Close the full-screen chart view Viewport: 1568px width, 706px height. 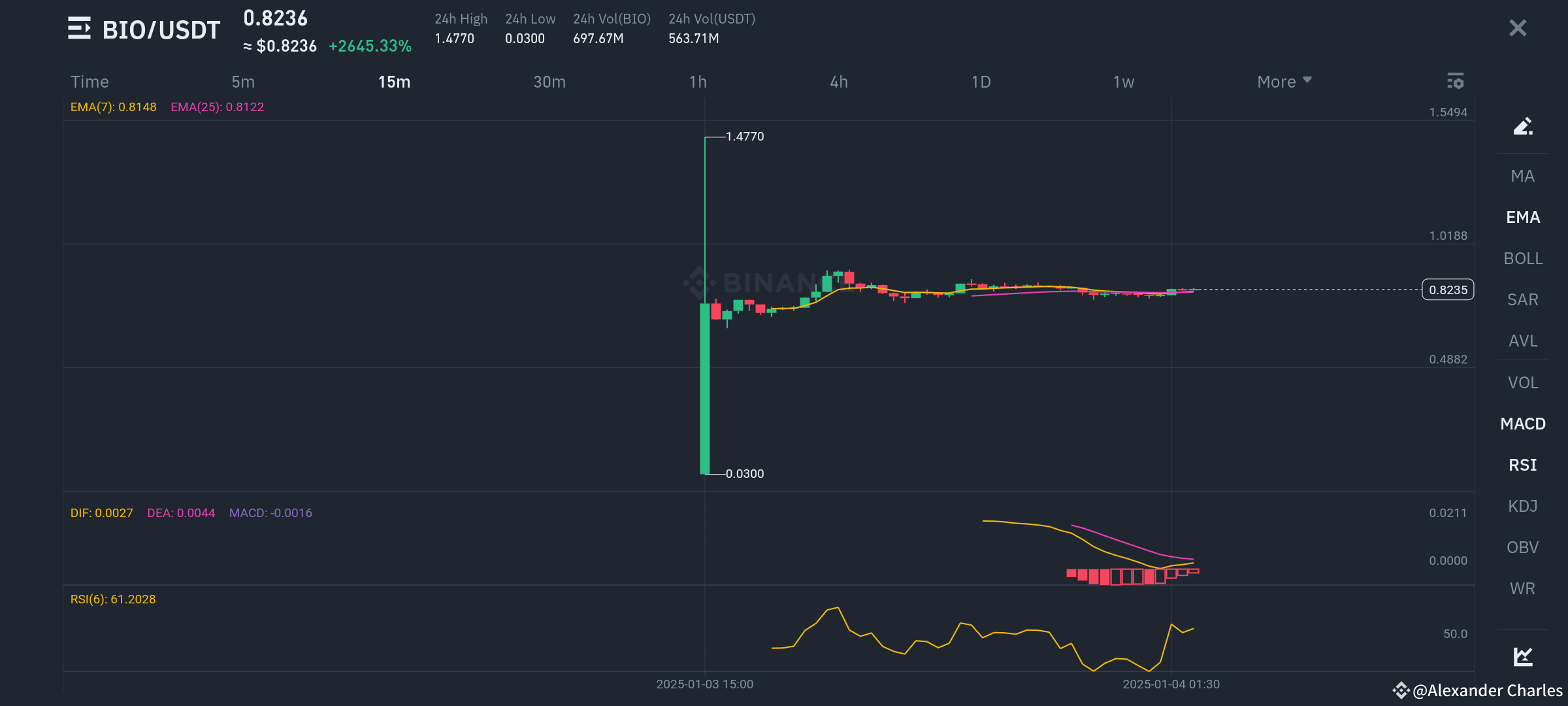[x=1518, y=27]
